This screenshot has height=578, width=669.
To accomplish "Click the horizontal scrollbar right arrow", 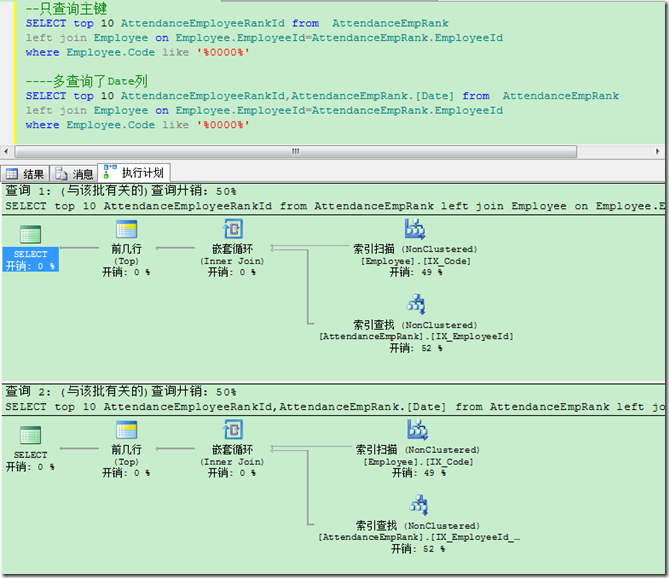I will click(657, 151).
